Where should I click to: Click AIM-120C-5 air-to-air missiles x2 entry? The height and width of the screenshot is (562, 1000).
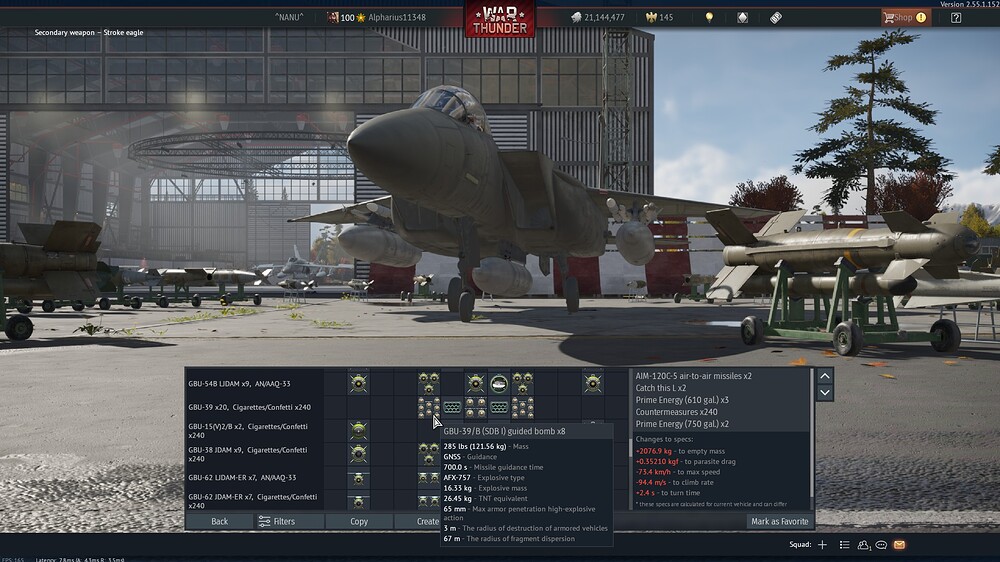click(693, 376)
